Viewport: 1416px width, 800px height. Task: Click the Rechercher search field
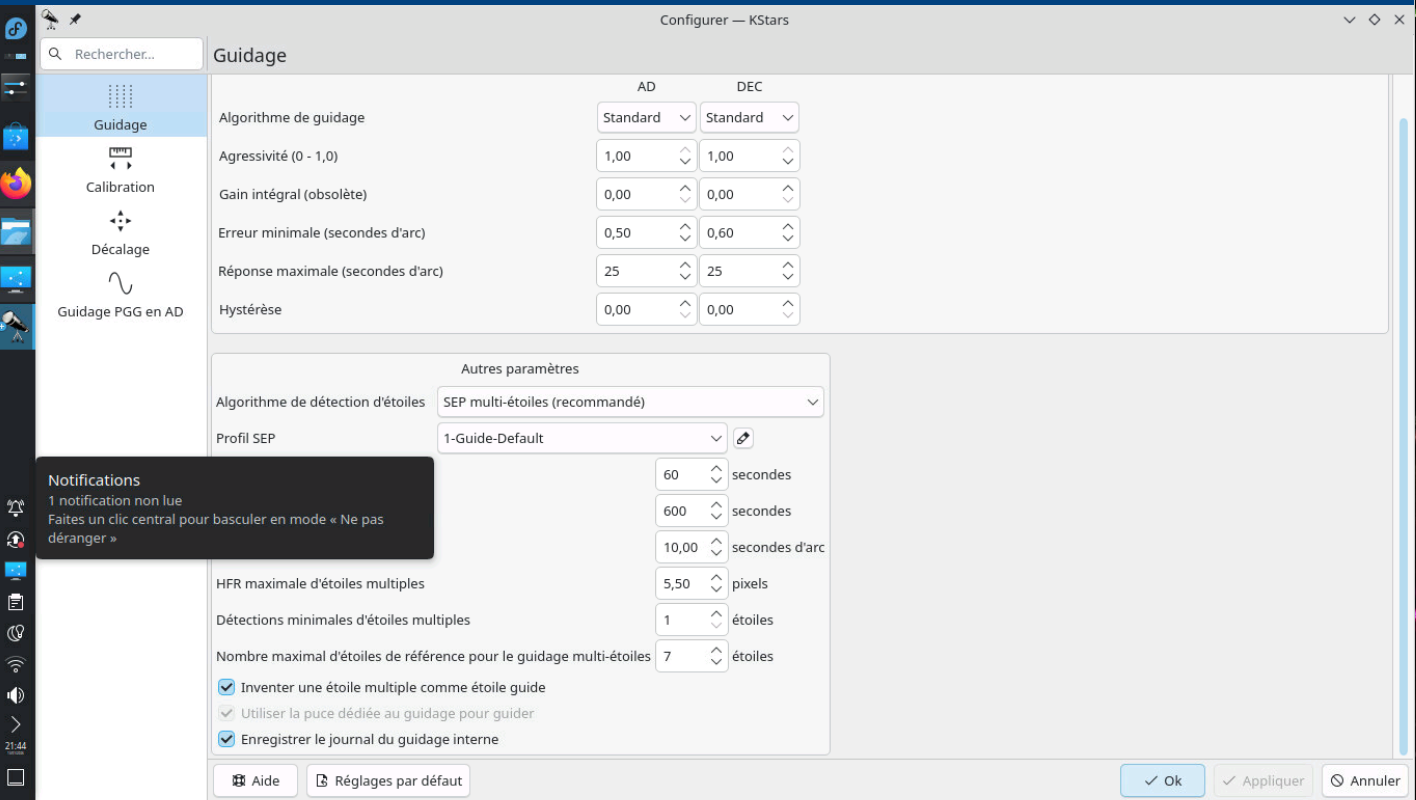coord(121,54)
